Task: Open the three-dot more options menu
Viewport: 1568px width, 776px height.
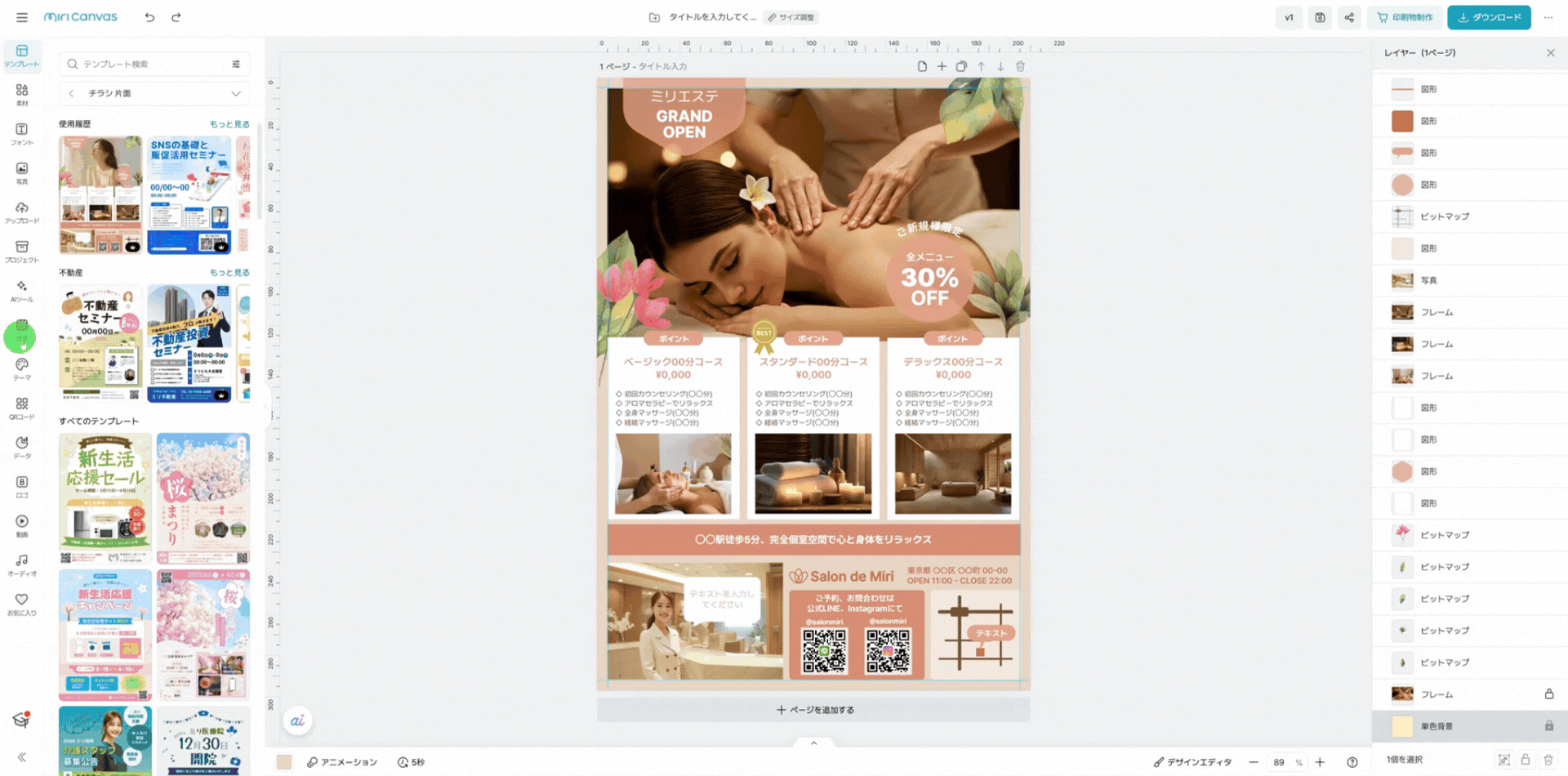Action: tap(1548, 17)
